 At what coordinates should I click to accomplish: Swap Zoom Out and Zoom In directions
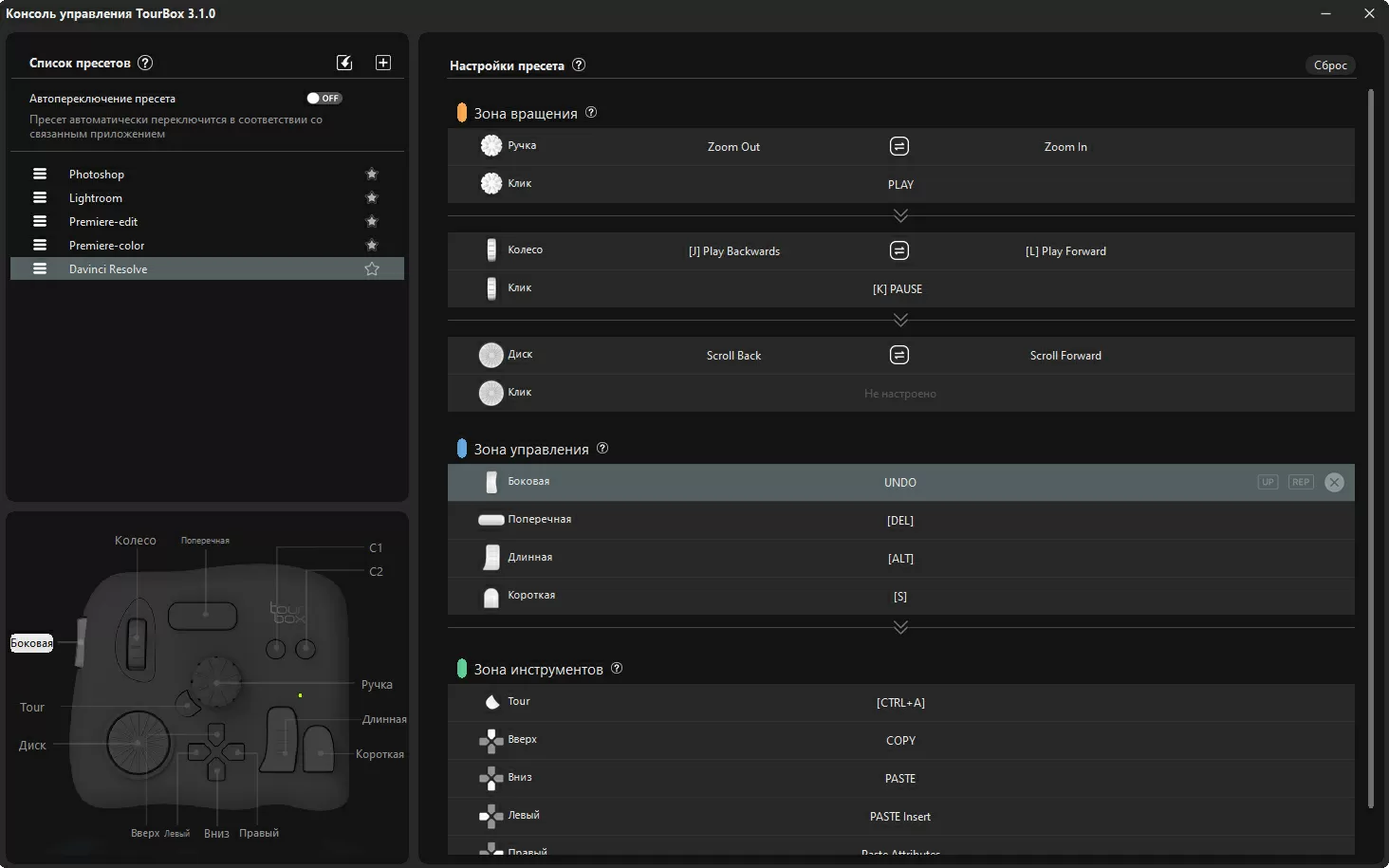pyautogui.click(x=899, y=146)
